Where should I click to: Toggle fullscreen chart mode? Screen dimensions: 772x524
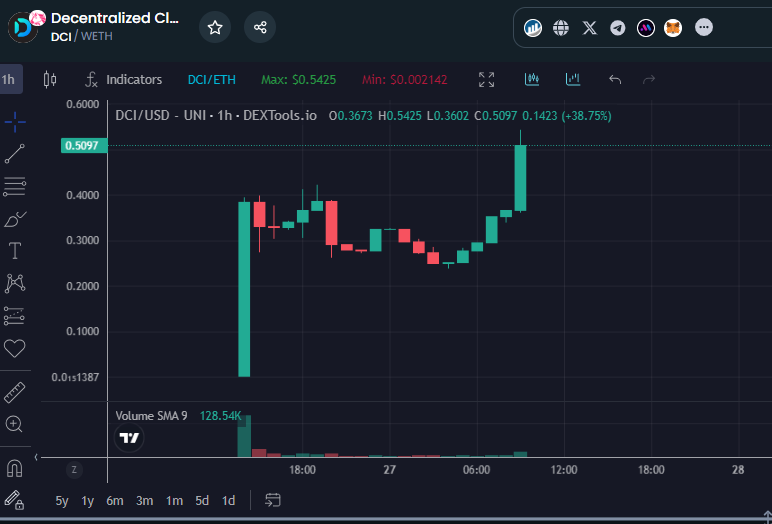tap(486, 79)
